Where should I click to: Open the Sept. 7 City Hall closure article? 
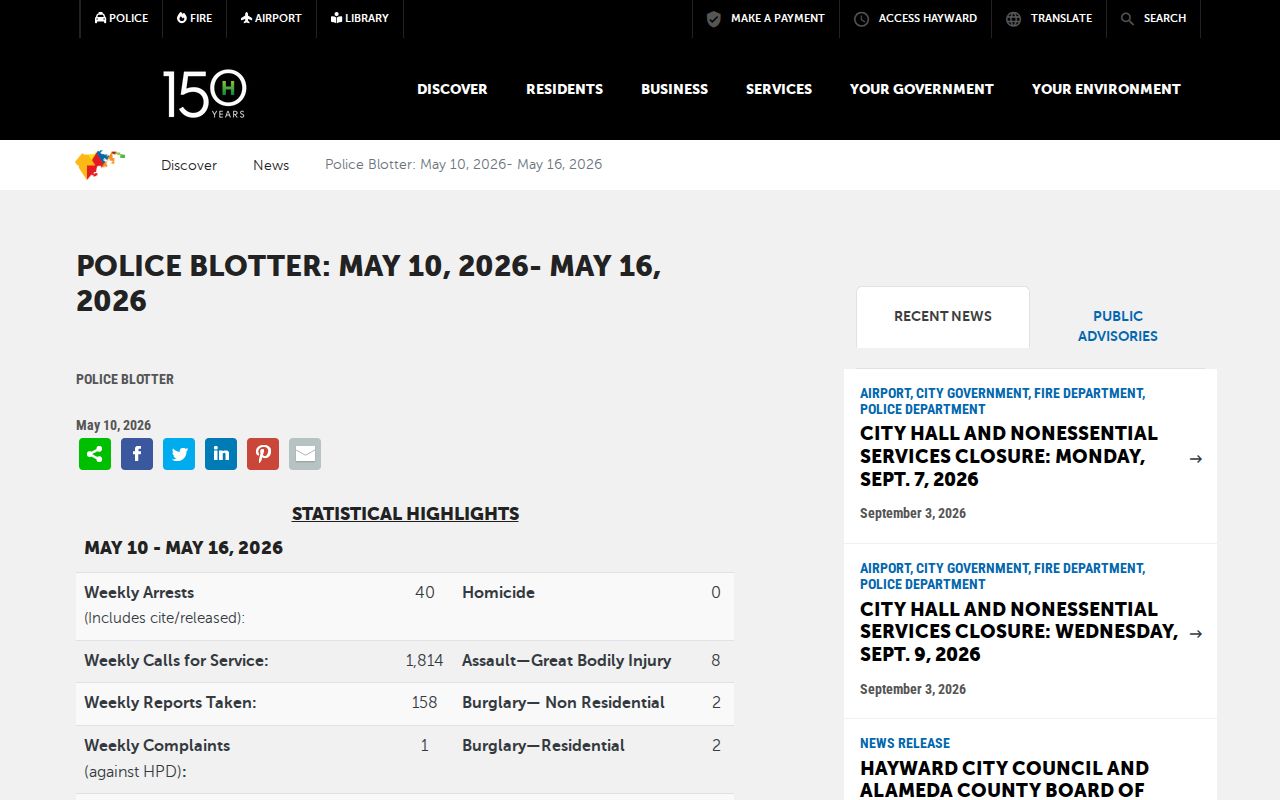(1009, 456)
